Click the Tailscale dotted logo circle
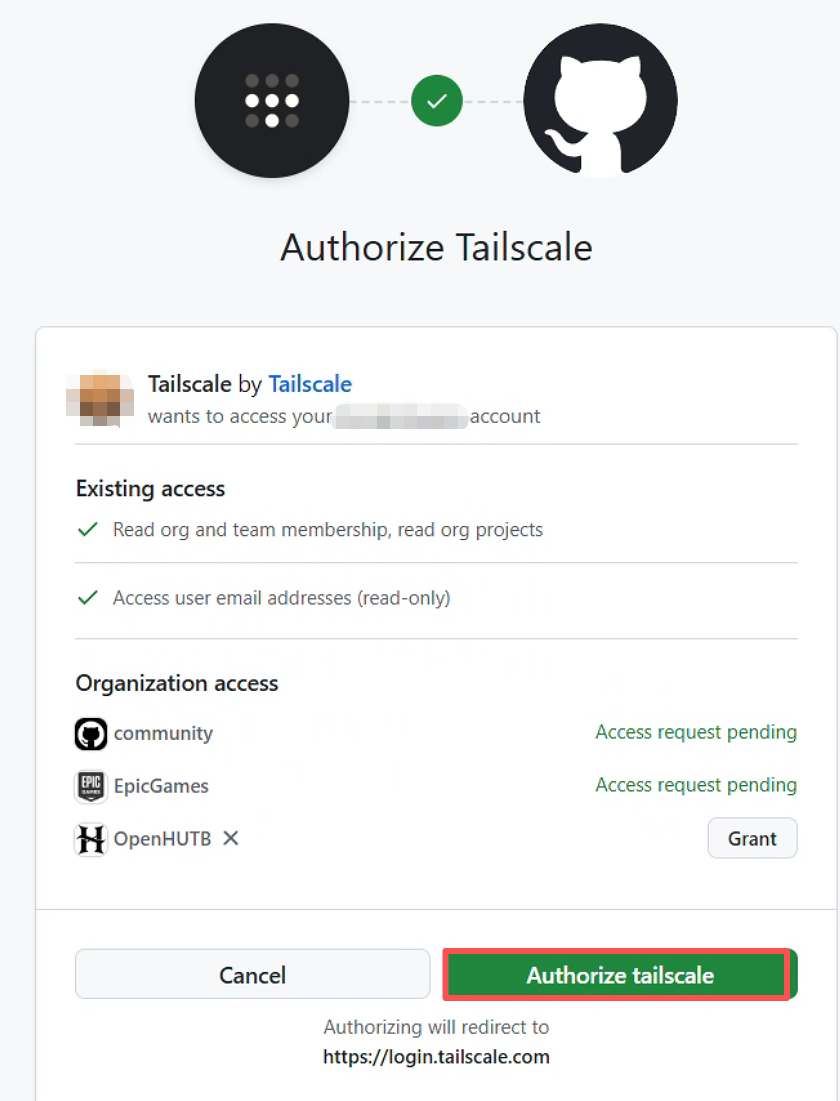This screenshot has width=840, height=1101. point(272,100)
